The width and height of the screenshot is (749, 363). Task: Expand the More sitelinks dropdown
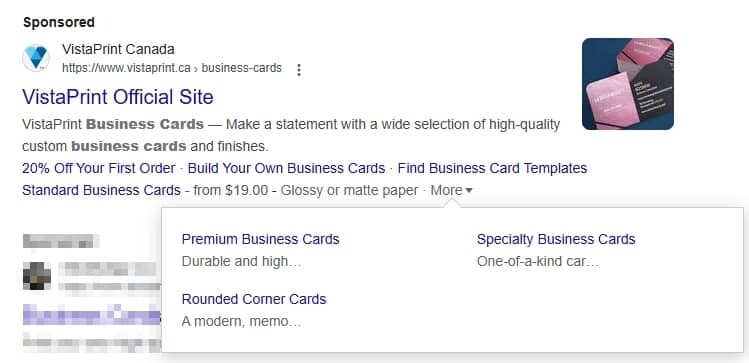click(x=451, y=191)
